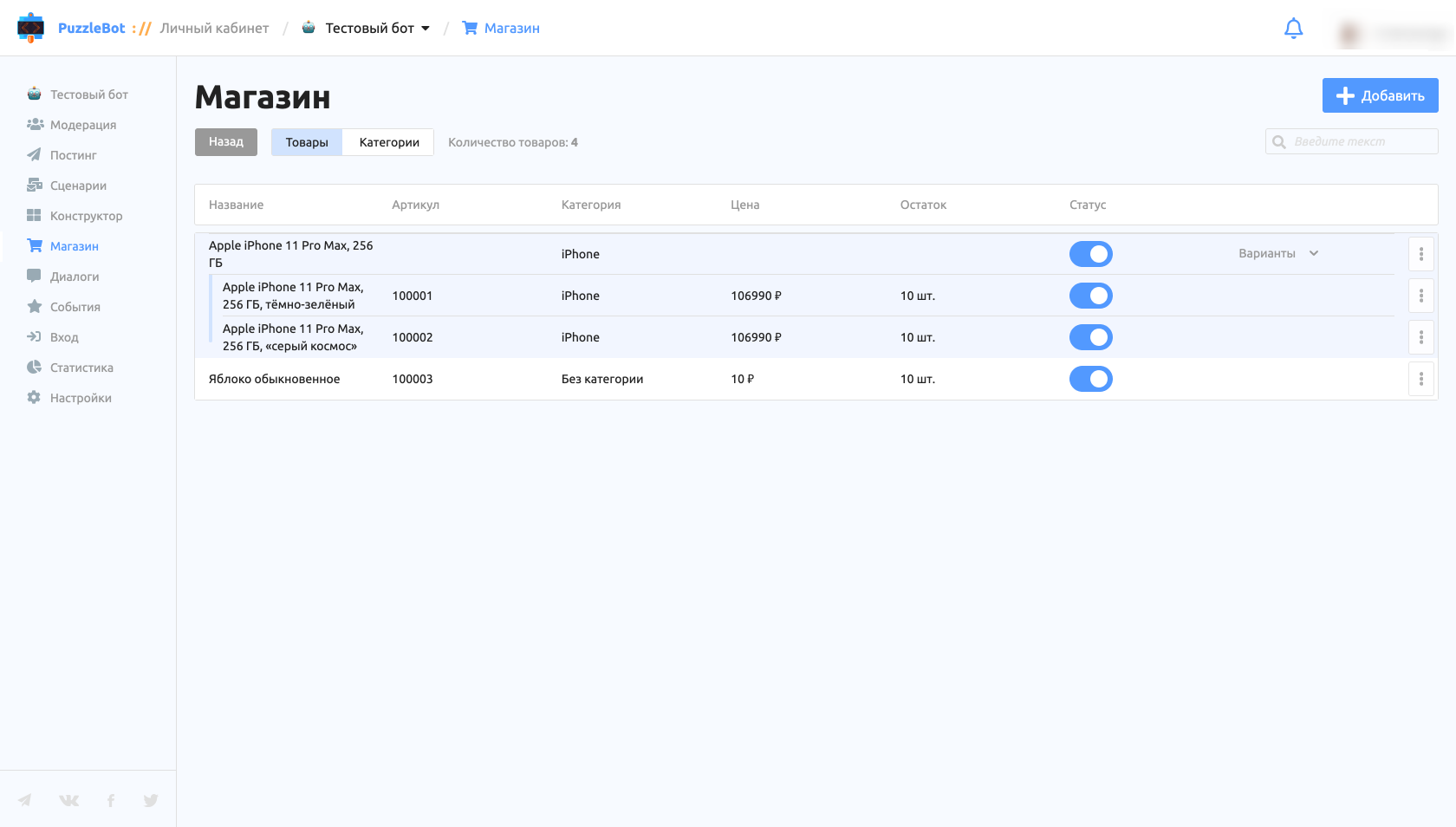
Task: Click the 10 ₽ price cell
Action: coord(743,379)
